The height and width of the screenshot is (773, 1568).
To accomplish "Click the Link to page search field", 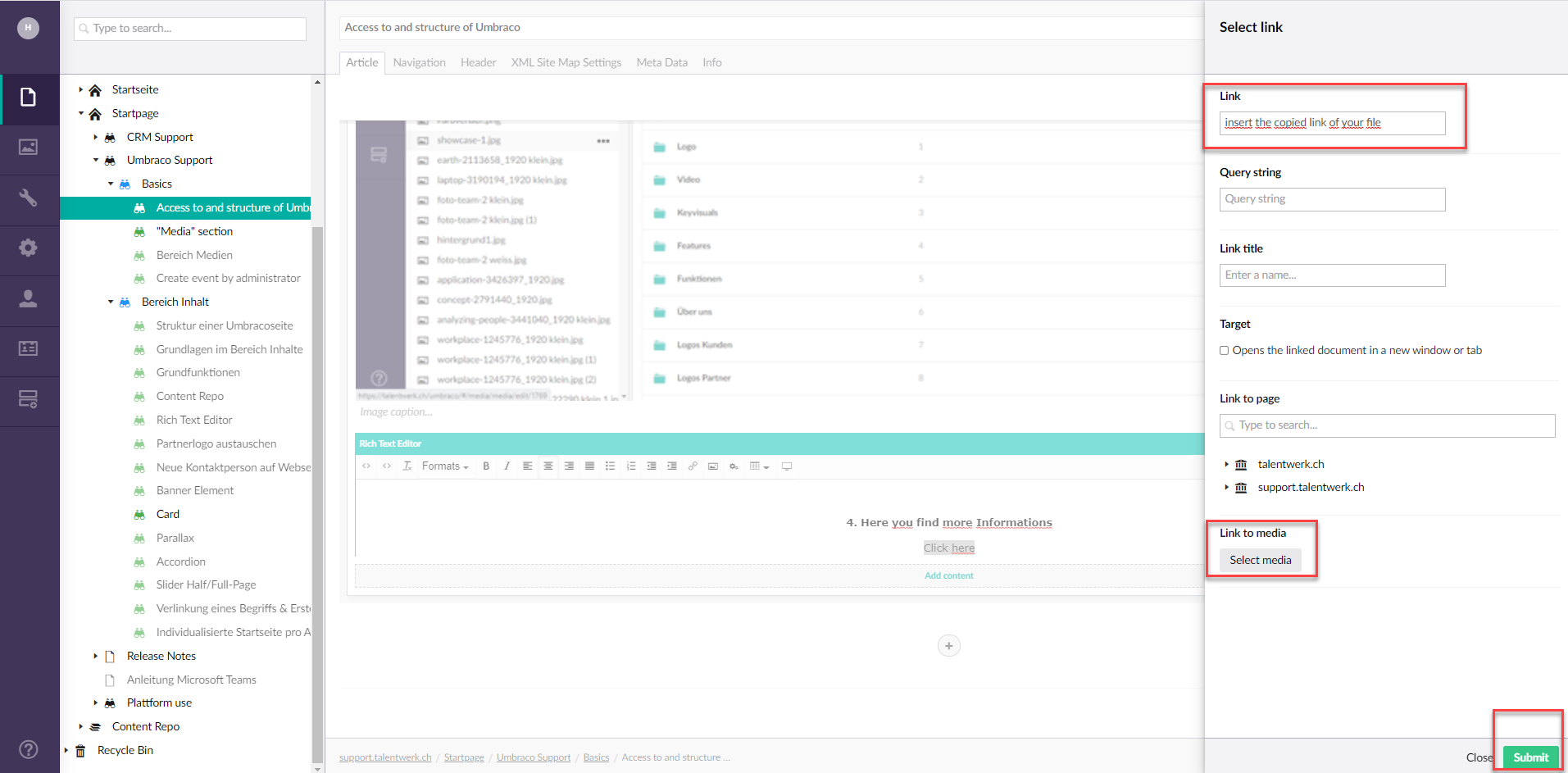I will tap(1388, 425).
